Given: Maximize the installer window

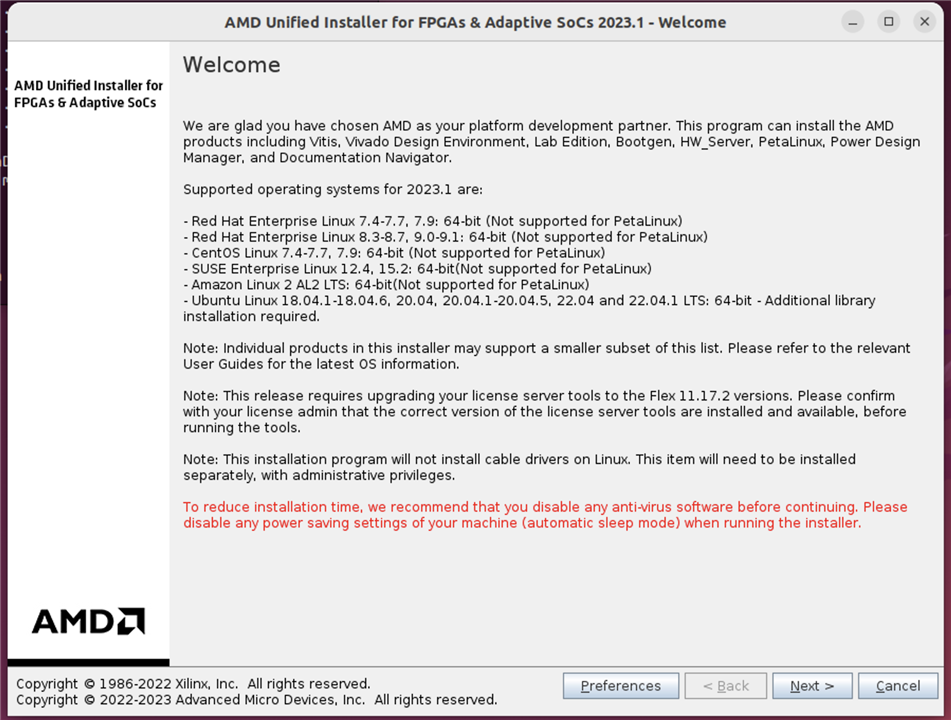Looking at the screenshot, I should (x=888, y=21).
